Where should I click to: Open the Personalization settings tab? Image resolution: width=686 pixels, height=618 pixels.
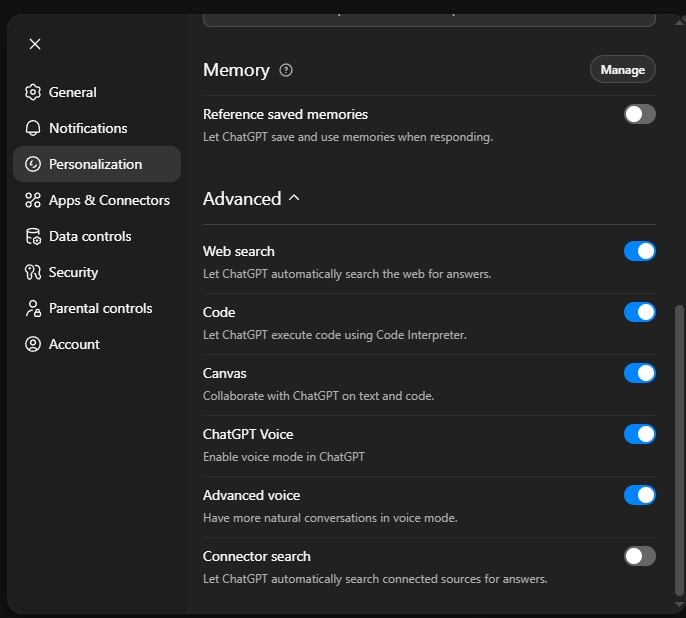pyautogui.click(x=96, y=164)
